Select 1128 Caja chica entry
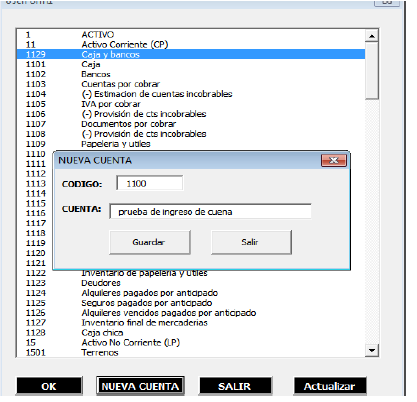The width and height of the screenshot is (417, 402). pos(191,333)
